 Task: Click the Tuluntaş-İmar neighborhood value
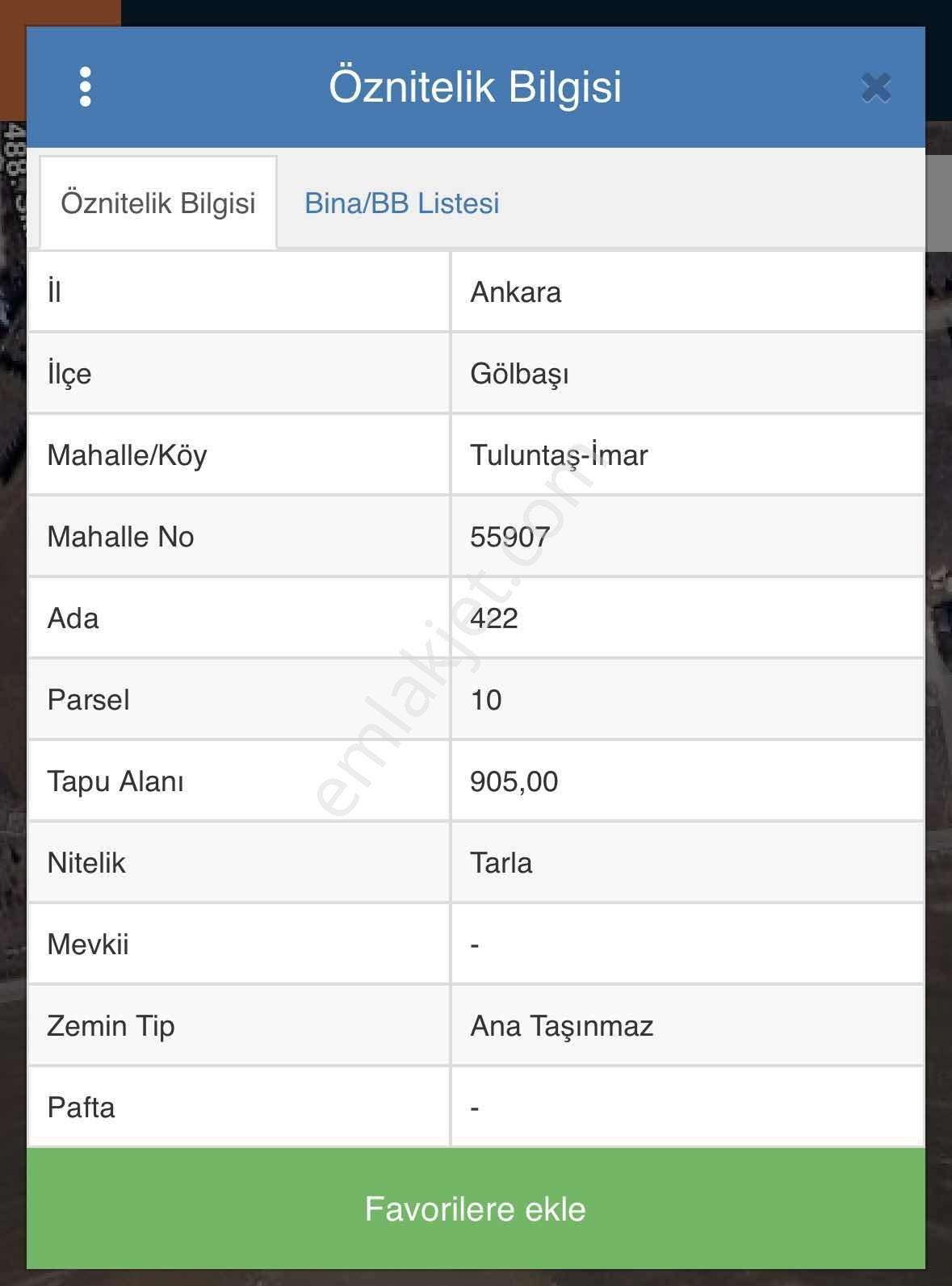coord(559,454)
